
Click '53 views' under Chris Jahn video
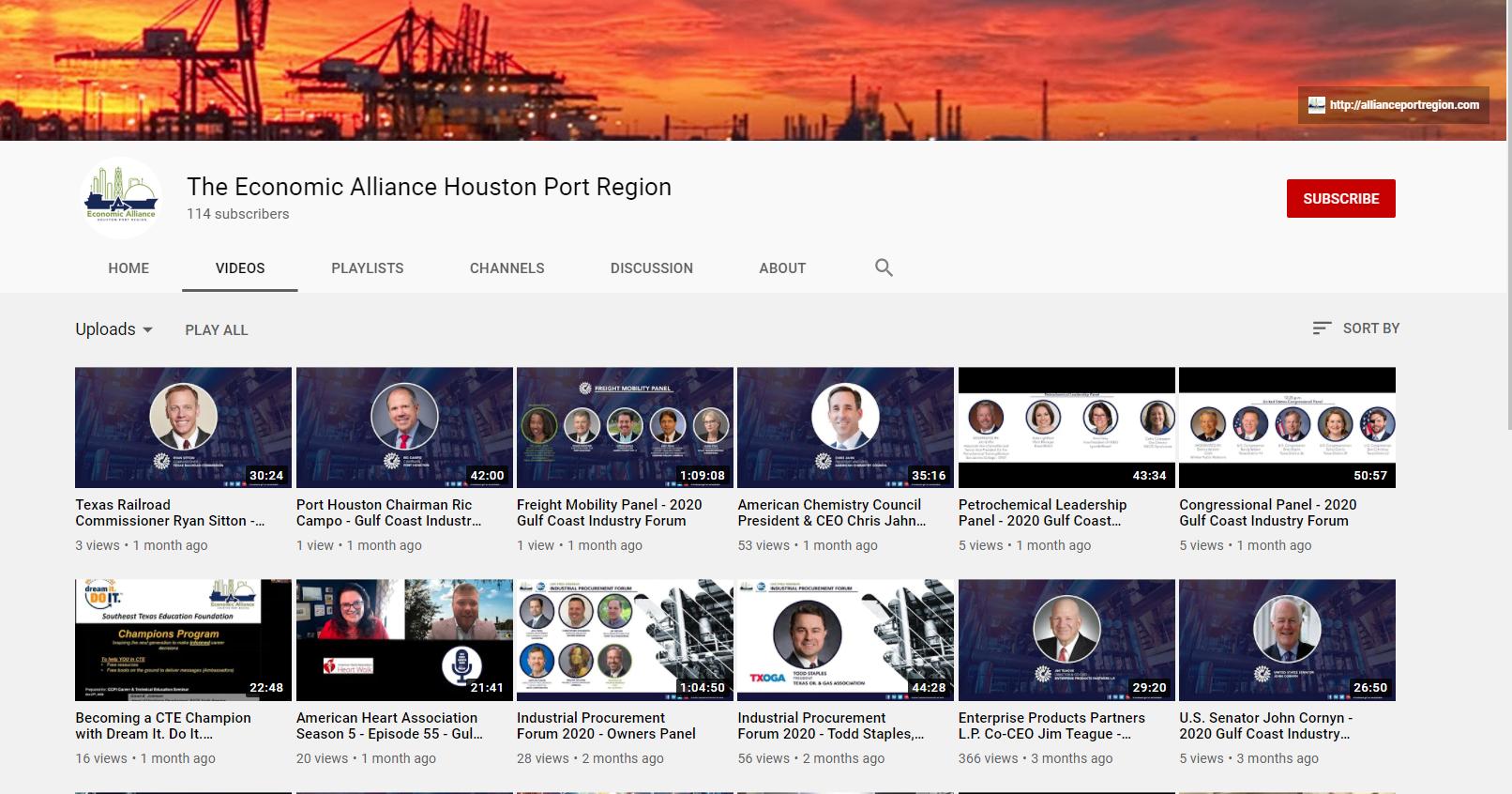(764, 545)
